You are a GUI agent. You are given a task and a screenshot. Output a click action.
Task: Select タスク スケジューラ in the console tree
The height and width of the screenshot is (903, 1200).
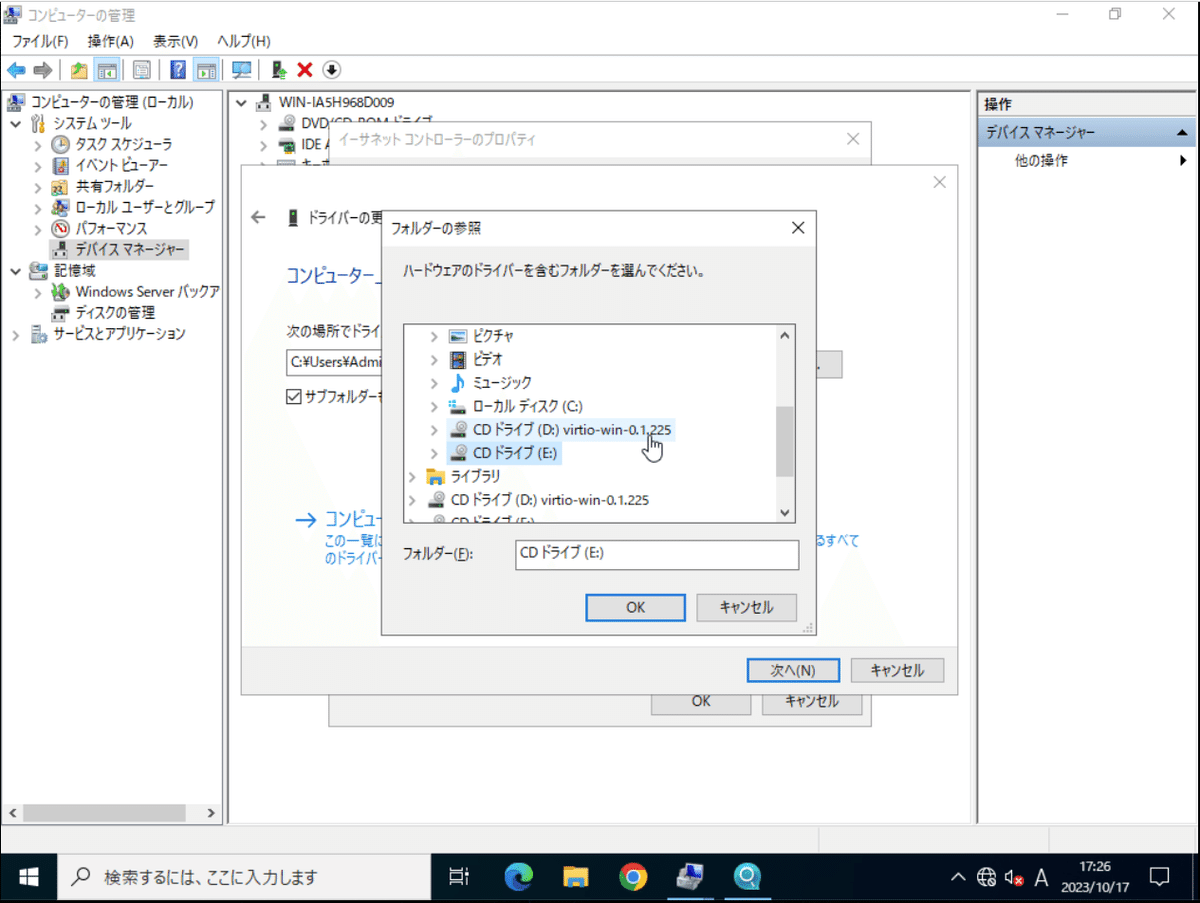coord(124,144)
